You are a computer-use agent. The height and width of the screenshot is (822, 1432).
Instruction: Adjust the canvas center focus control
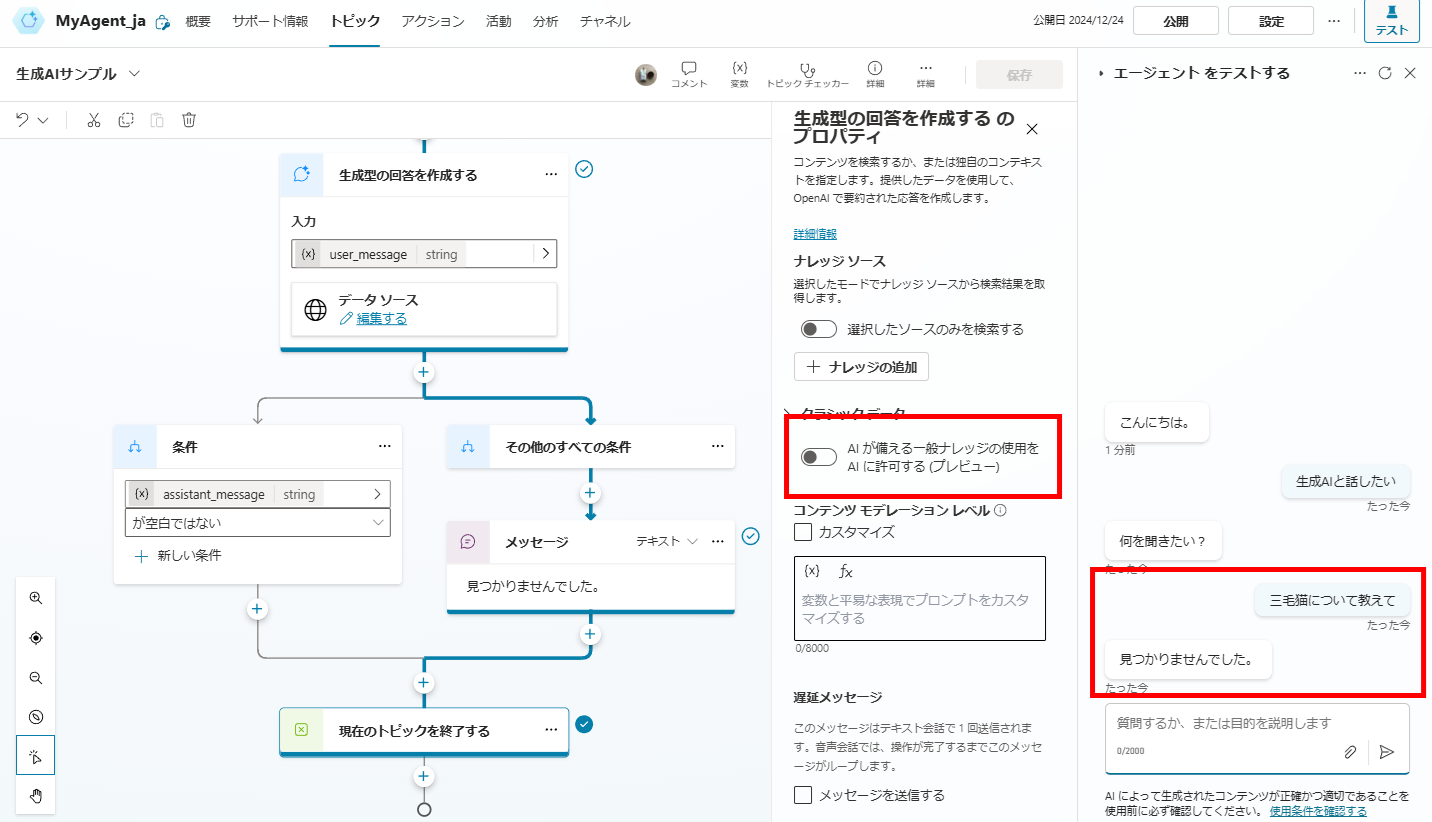point(35,637)
